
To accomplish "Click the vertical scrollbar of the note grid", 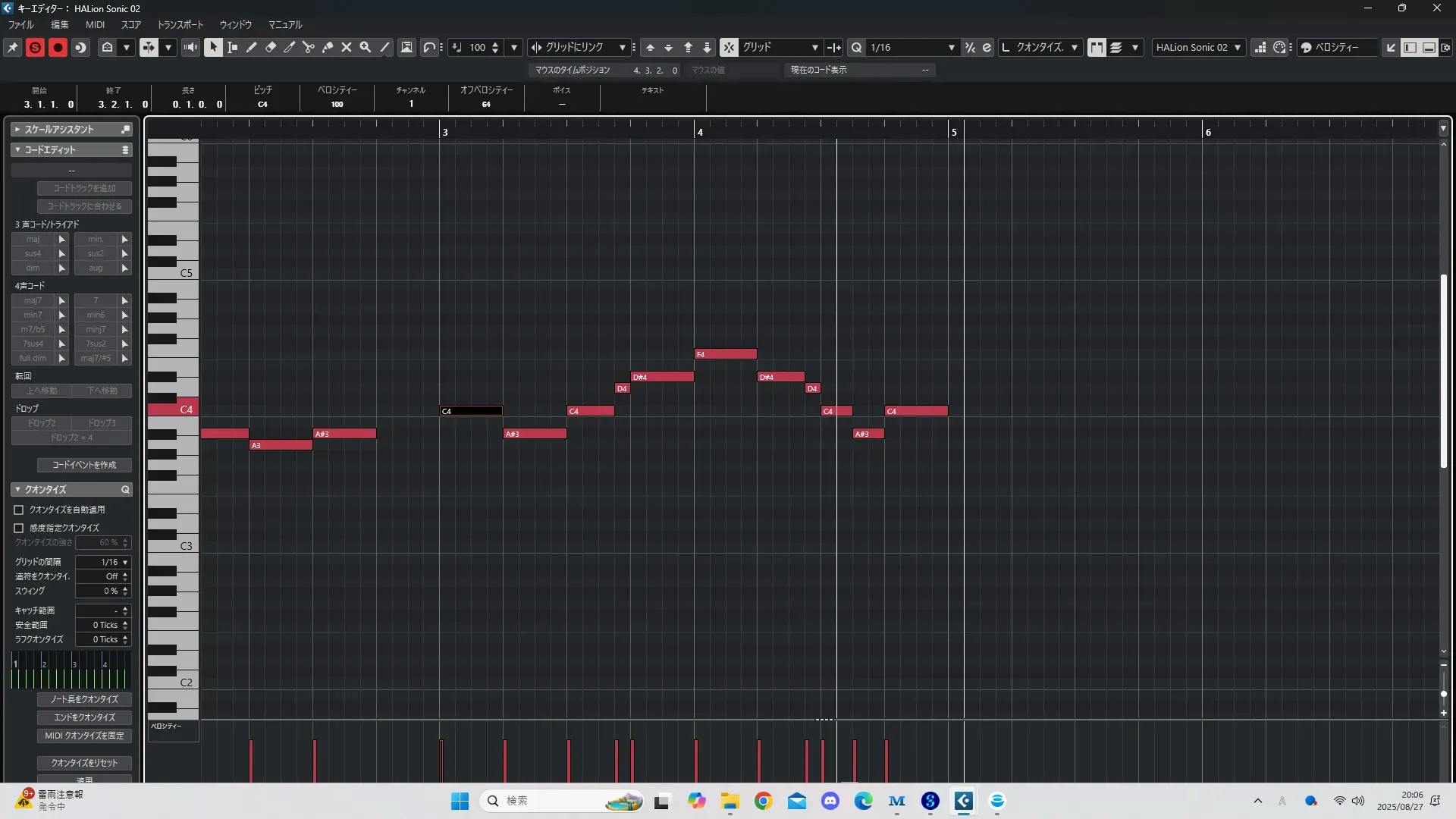I will click(x=1443, y=372).
